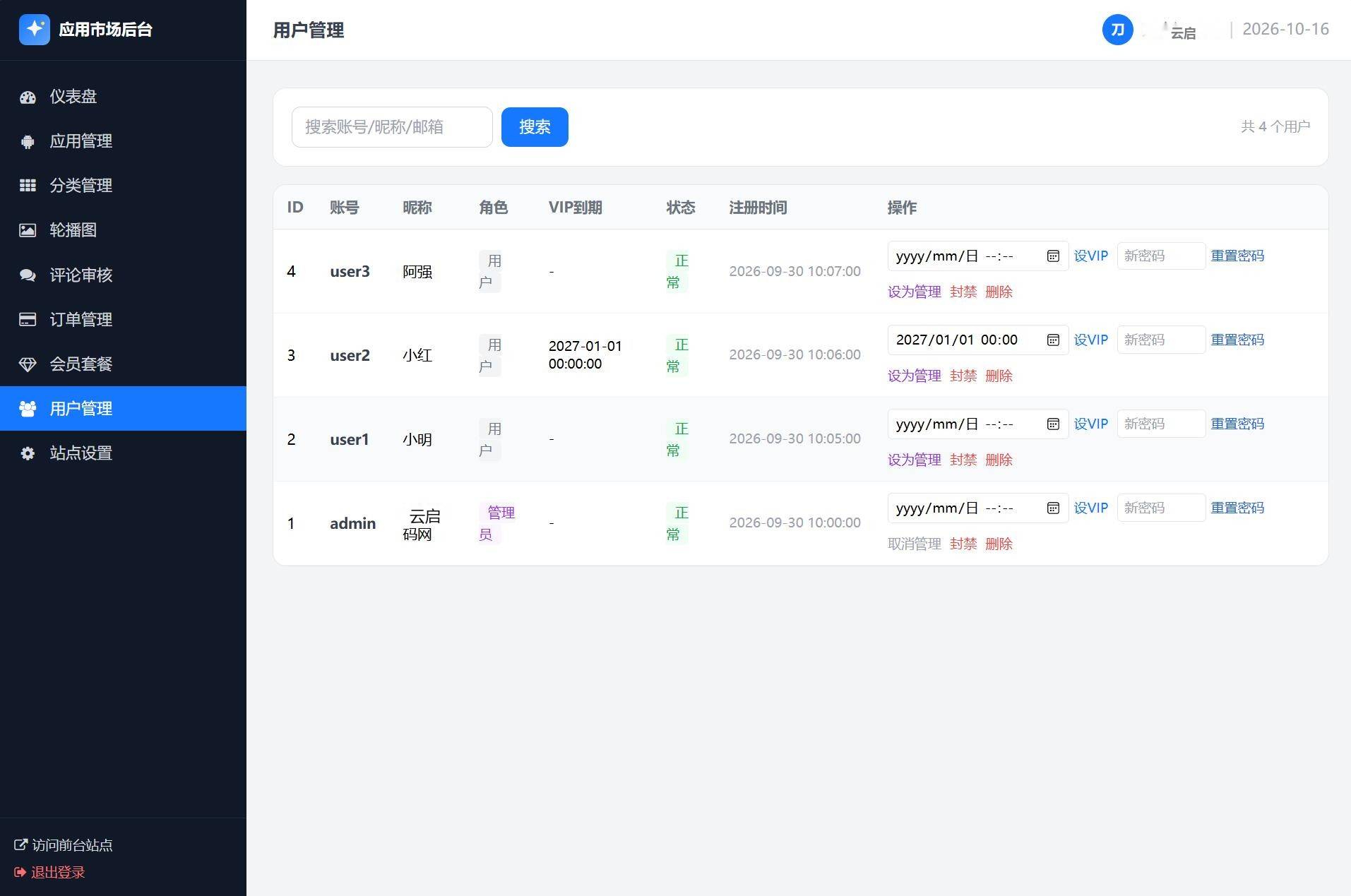Click 重置密码 for user2
1351x896 pixels.
pyautogui.click(x=1237, y=340)
